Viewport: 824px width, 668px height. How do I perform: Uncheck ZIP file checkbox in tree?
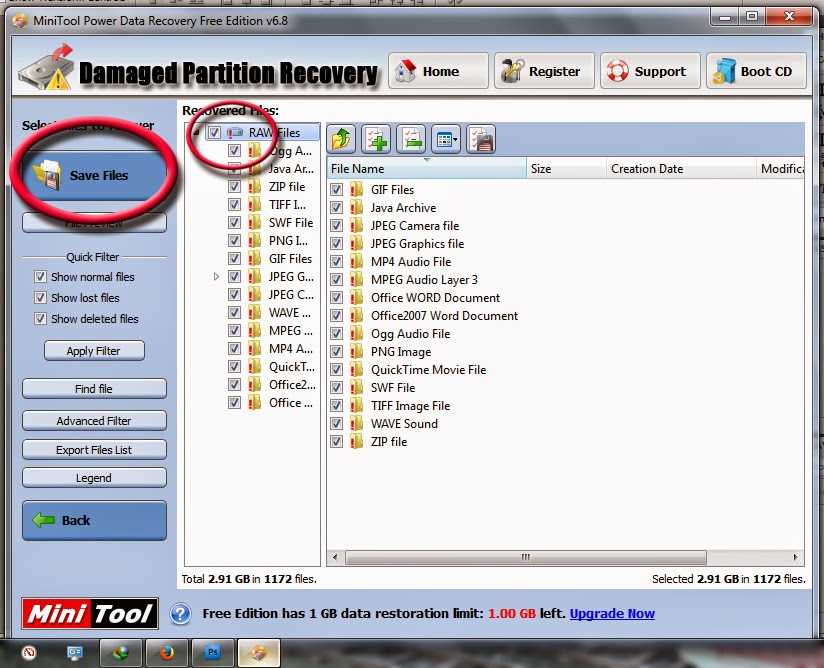click(234, 187)
